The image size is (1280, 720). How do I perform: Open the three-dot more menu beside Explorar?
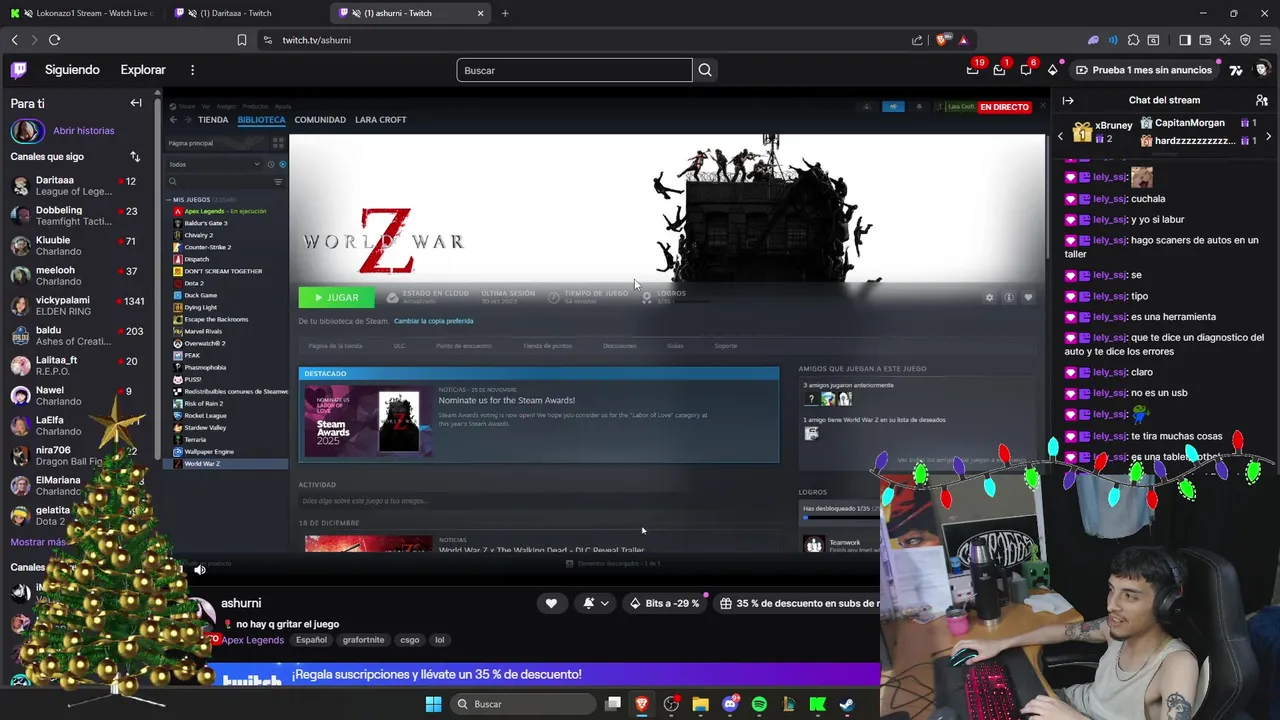pyautogui.click(x=192, y=70)
